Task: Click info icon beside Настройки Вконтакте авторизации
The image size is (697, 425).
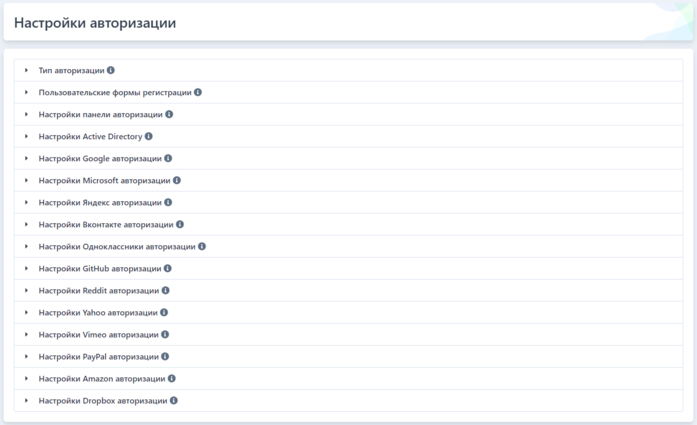Action: 180,225
